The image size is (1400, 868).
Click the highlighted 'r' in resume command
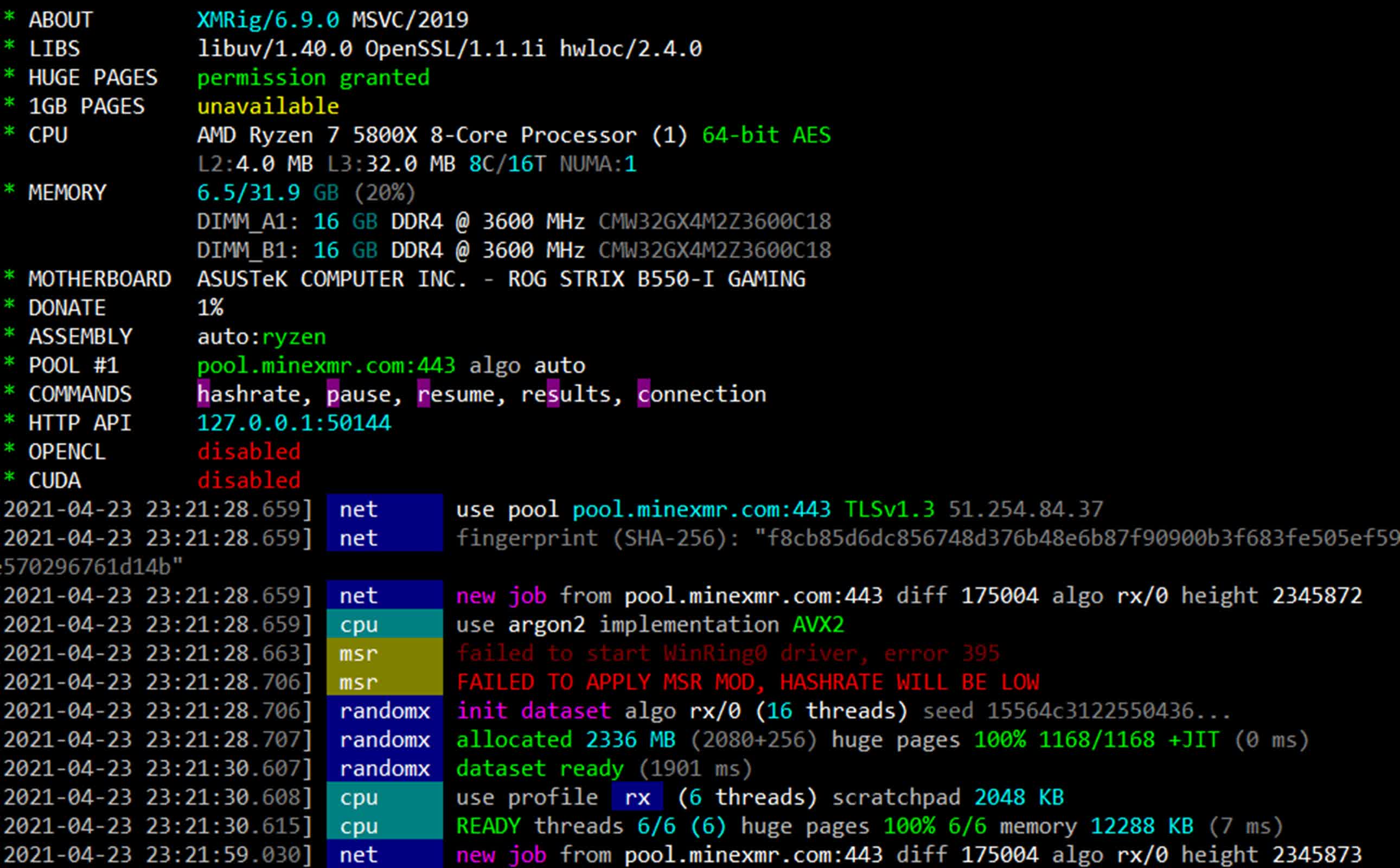coord(424,394)
